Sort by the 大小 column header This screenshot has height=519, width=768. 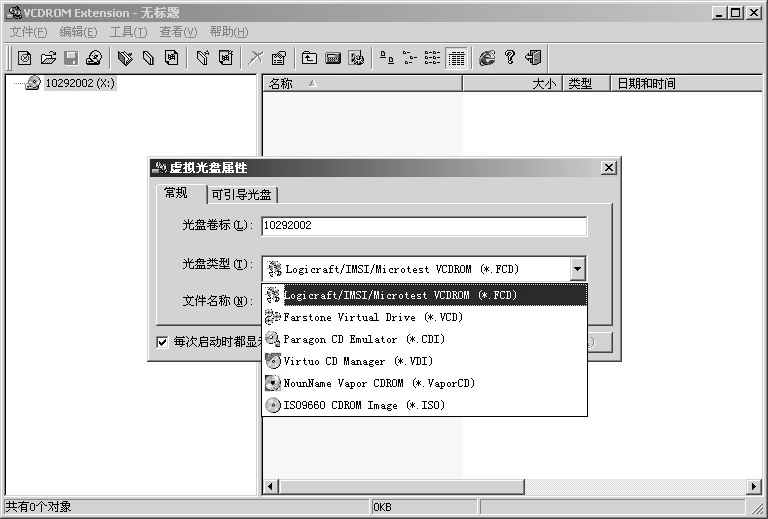[x=512, y=84]
